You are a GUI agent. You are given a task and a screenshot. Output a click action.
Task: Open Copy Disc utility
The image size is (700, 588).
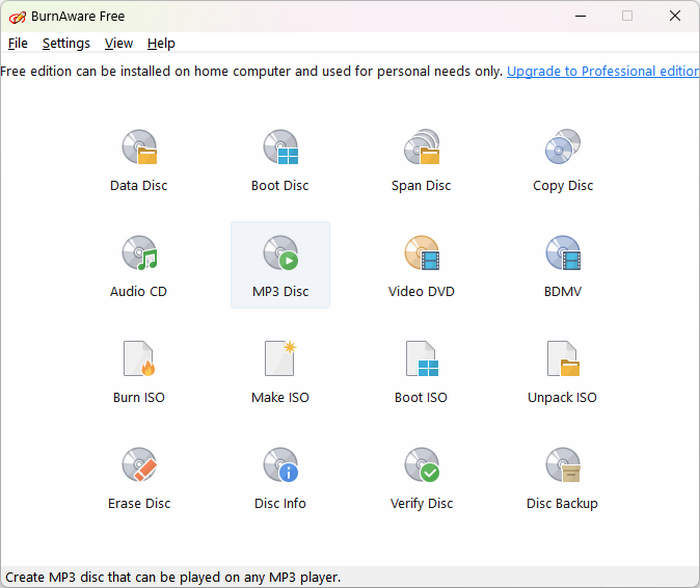click(562, 159)
